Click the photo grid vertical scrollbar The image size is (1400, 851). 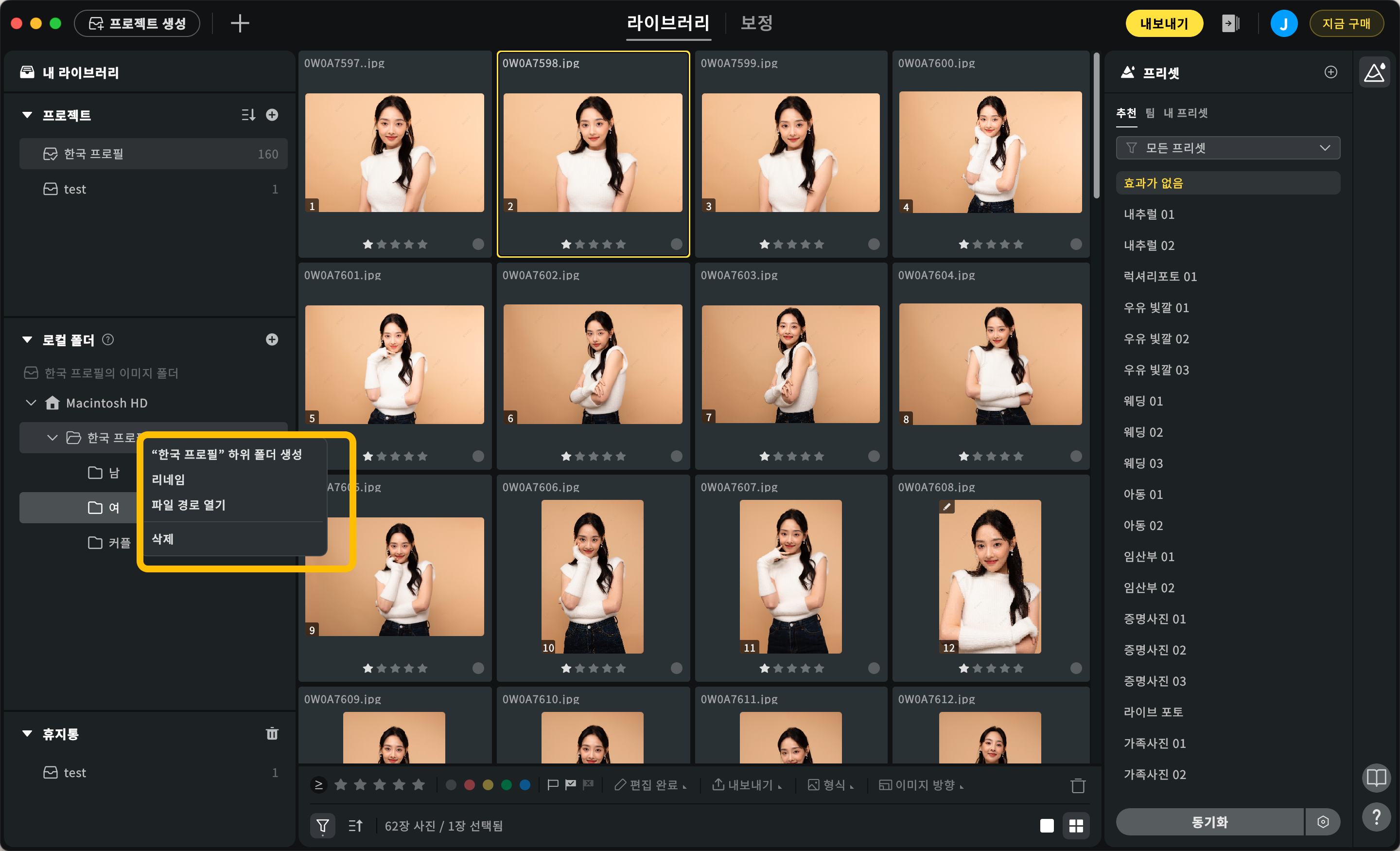coord(1096,126)
